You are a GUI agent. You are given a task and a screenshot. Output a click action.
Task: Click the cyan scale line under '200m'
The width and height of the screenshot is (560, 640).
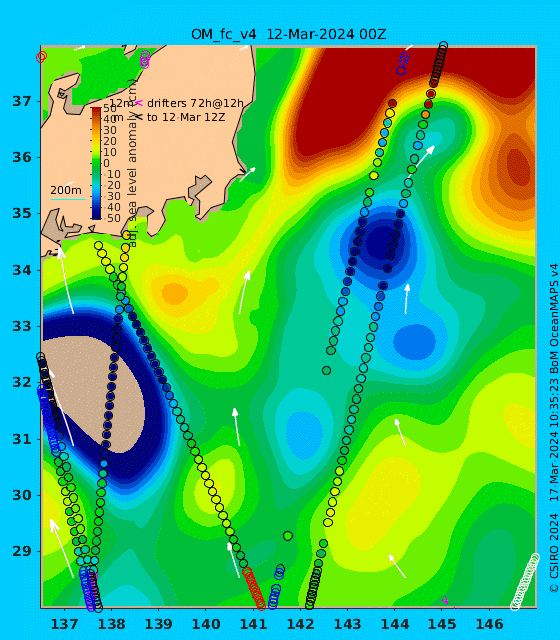[67, 200]
